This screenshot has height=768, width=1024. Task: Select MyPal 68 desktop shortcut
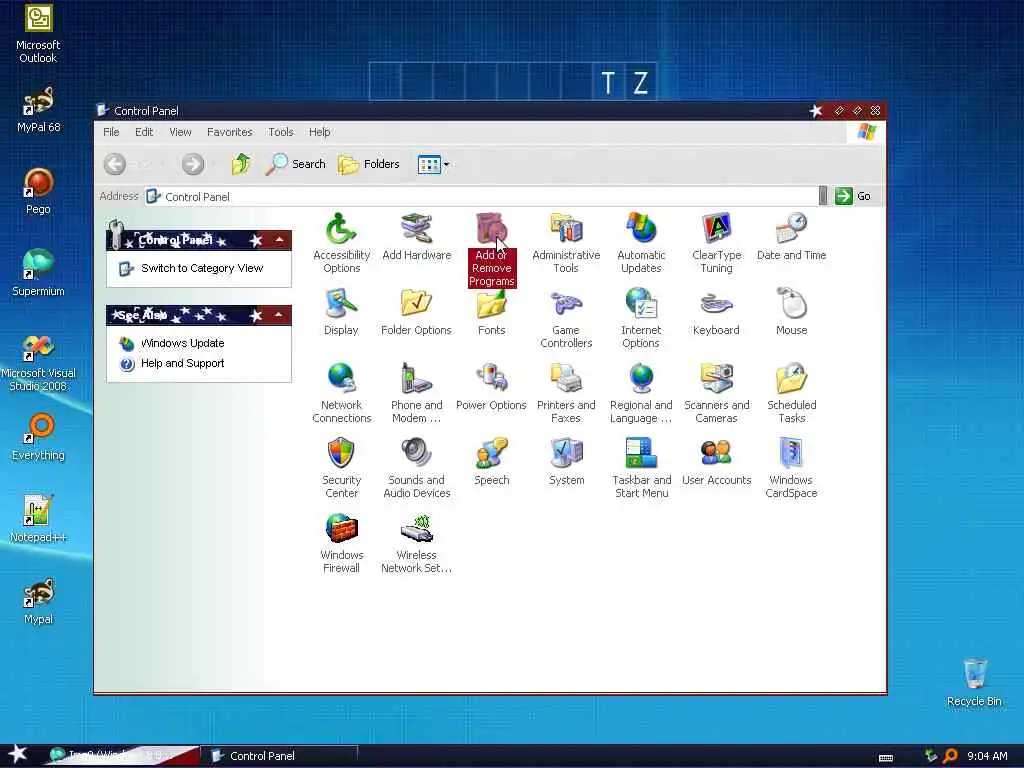pos(38,110)
